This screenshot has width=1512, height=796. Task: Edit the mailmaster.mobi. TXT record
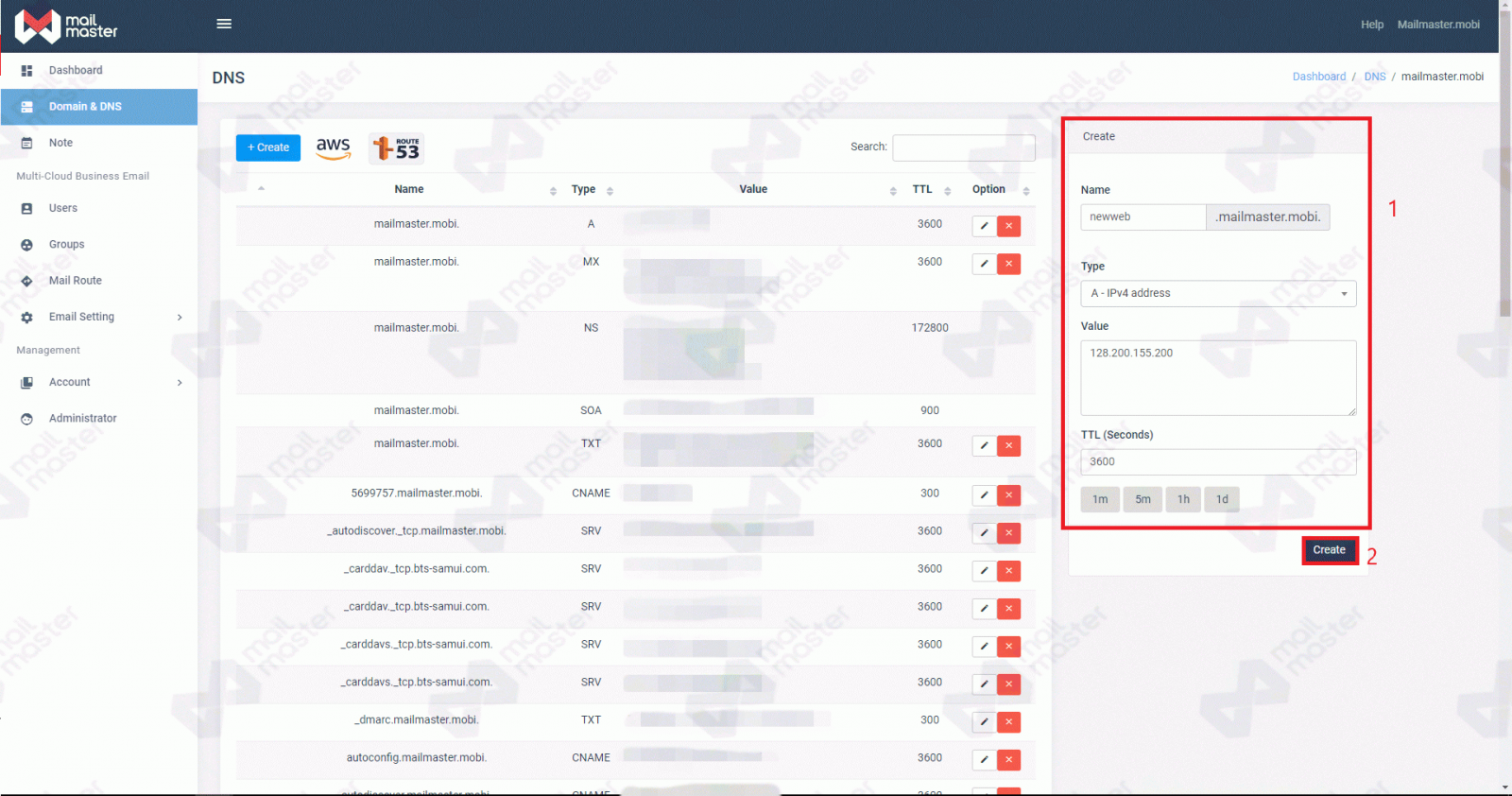(984, 445)
